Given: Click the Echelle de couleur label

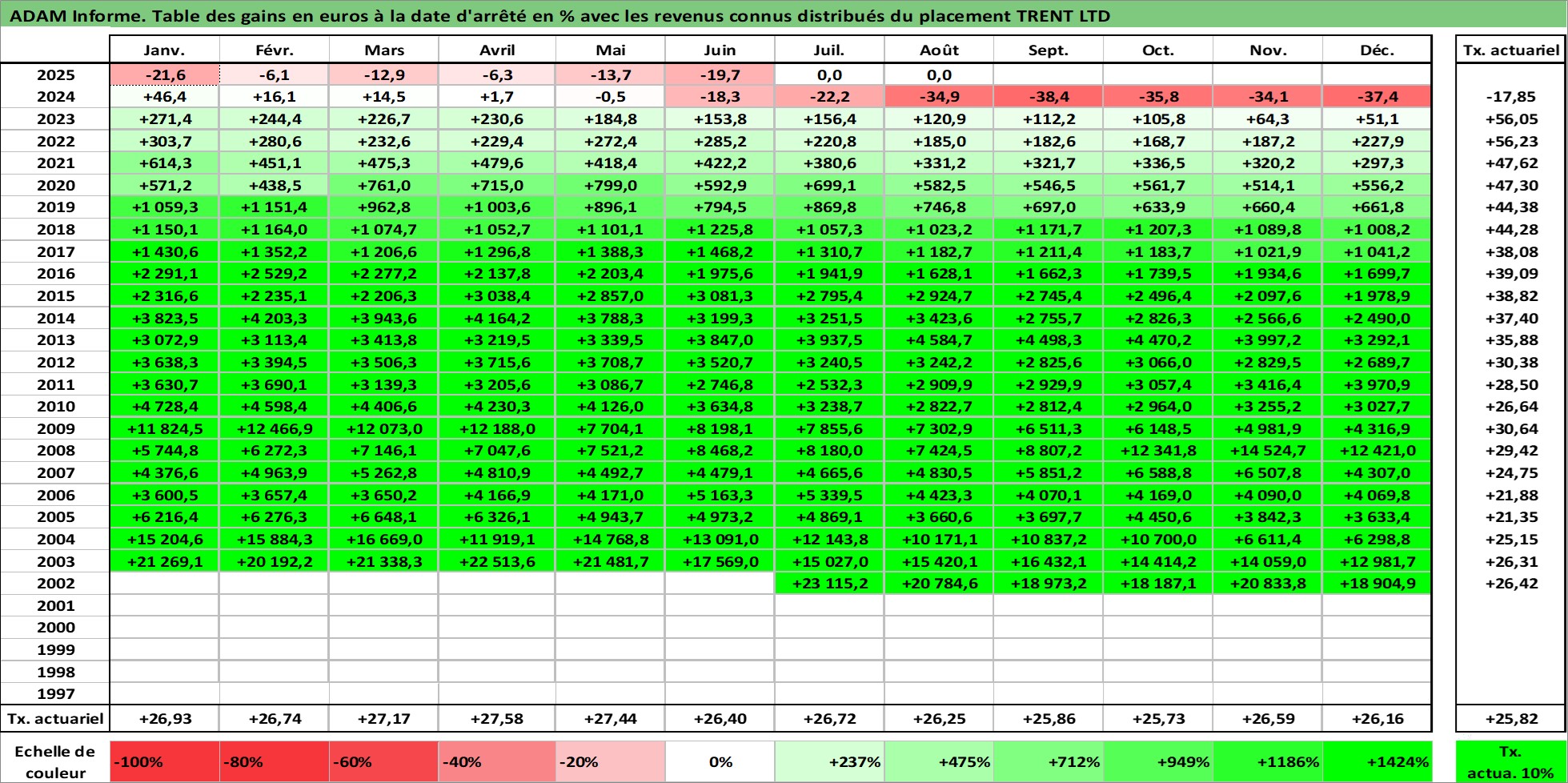Looking at the screenshot, I should pyautogui.click(x=55, y=762).
